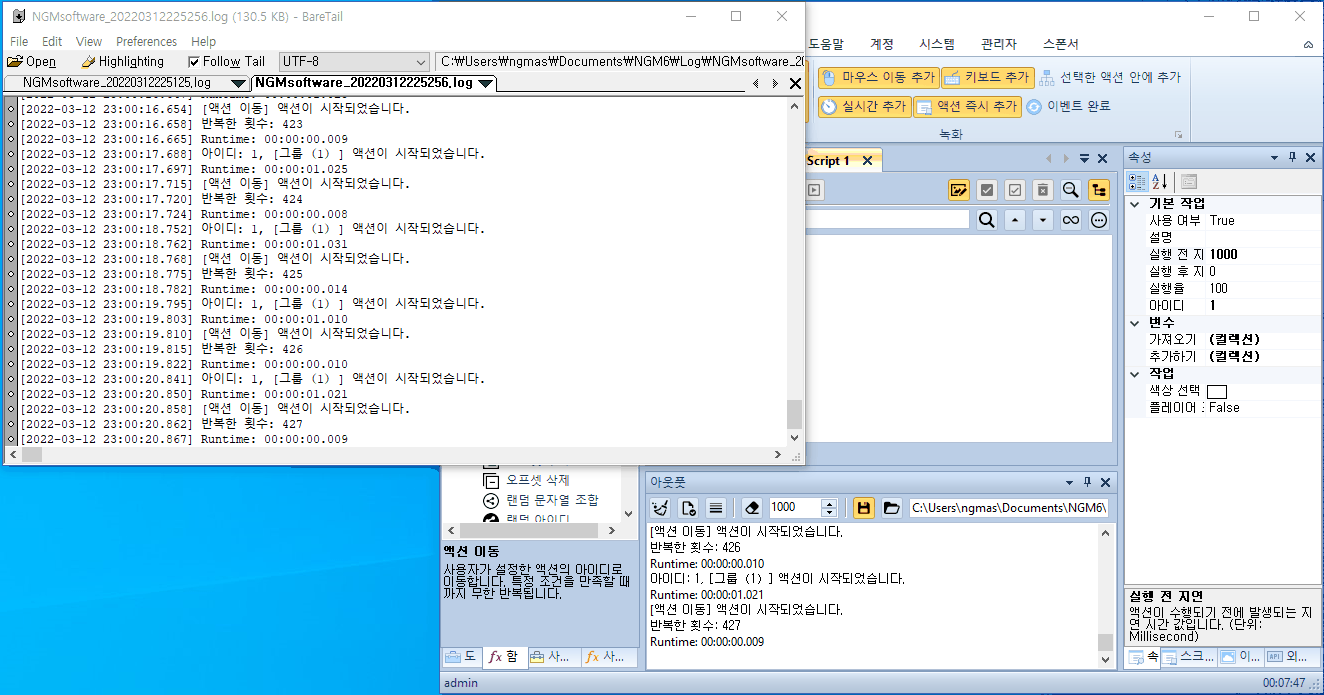
Task: Open the 계정 ribbon tab
Action: [x=882, y=44]
